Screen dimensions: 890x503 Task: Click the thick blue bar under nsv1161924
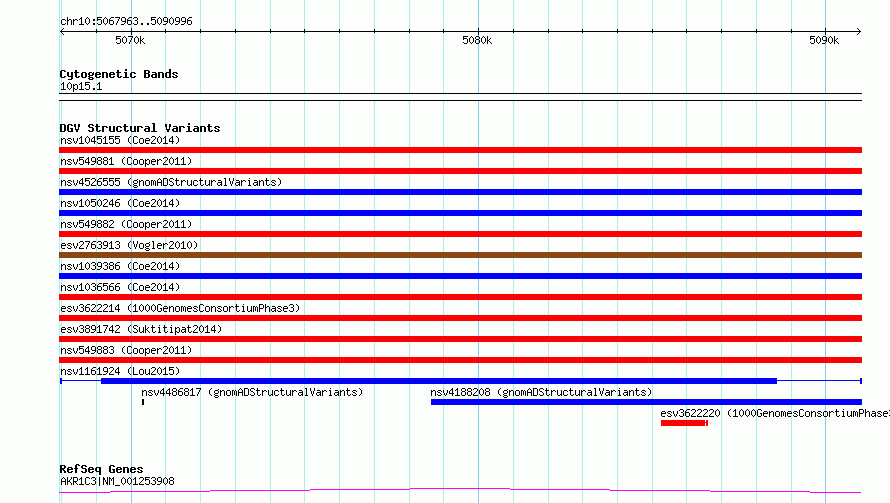(x=439, y=381)
